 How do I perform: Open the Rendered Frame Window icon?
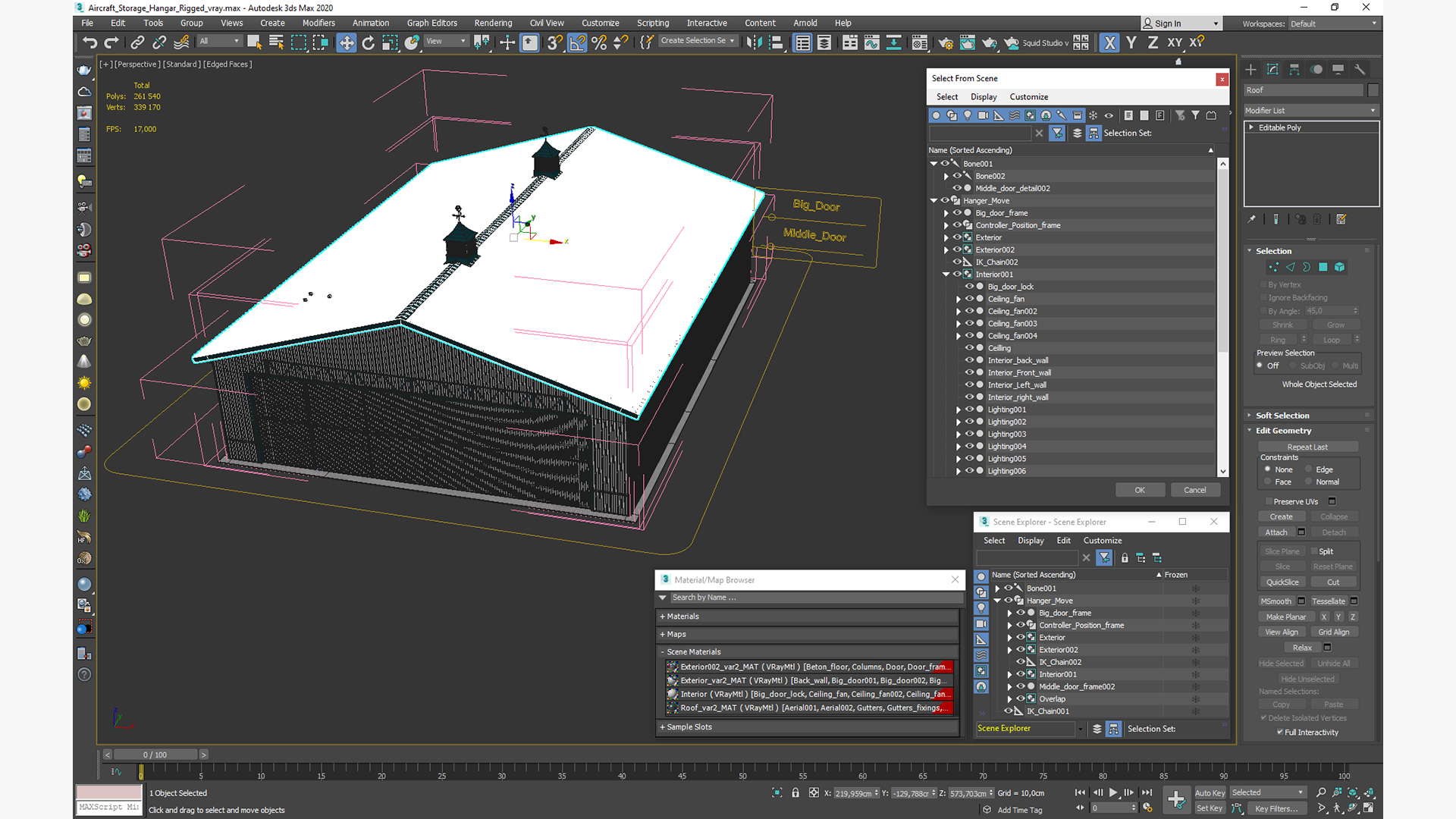click(968, 42)
